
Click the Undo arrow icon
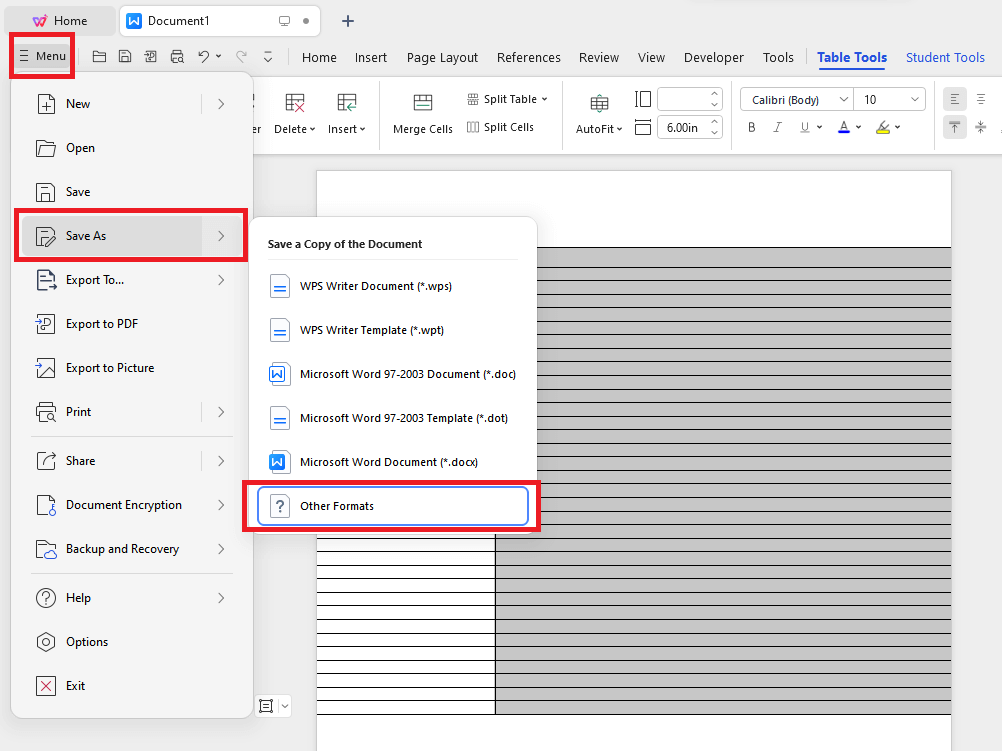[x=203, y=57]
